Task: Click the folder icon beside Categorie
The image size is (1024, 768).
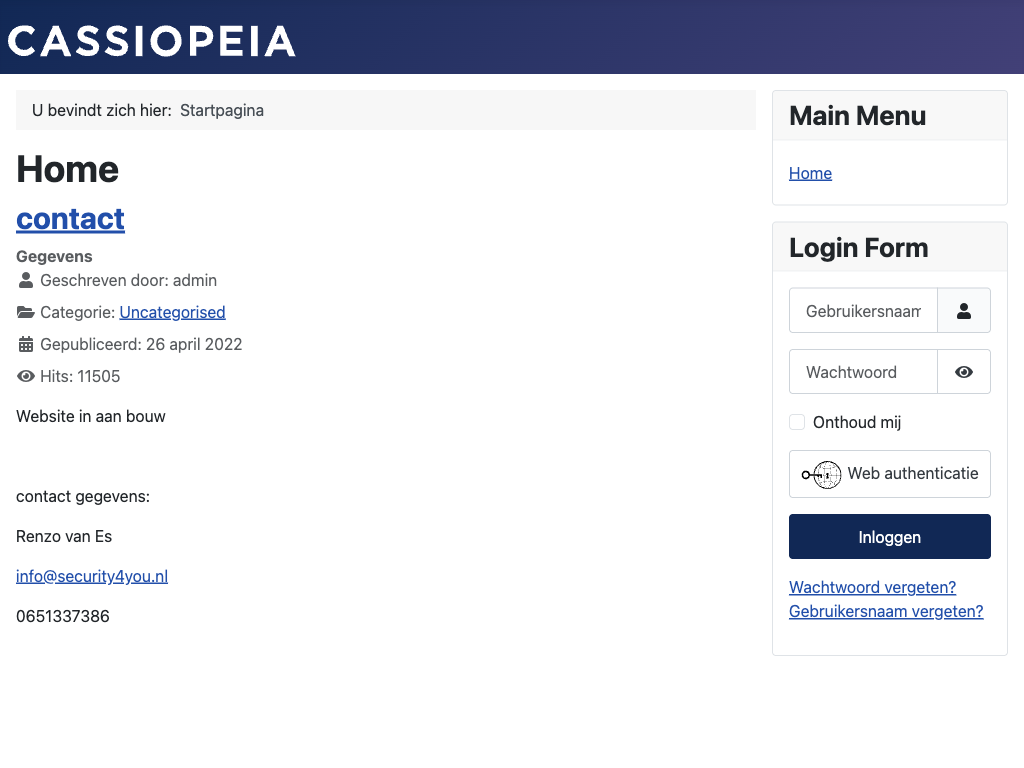Action: click(x=26, y=312)
